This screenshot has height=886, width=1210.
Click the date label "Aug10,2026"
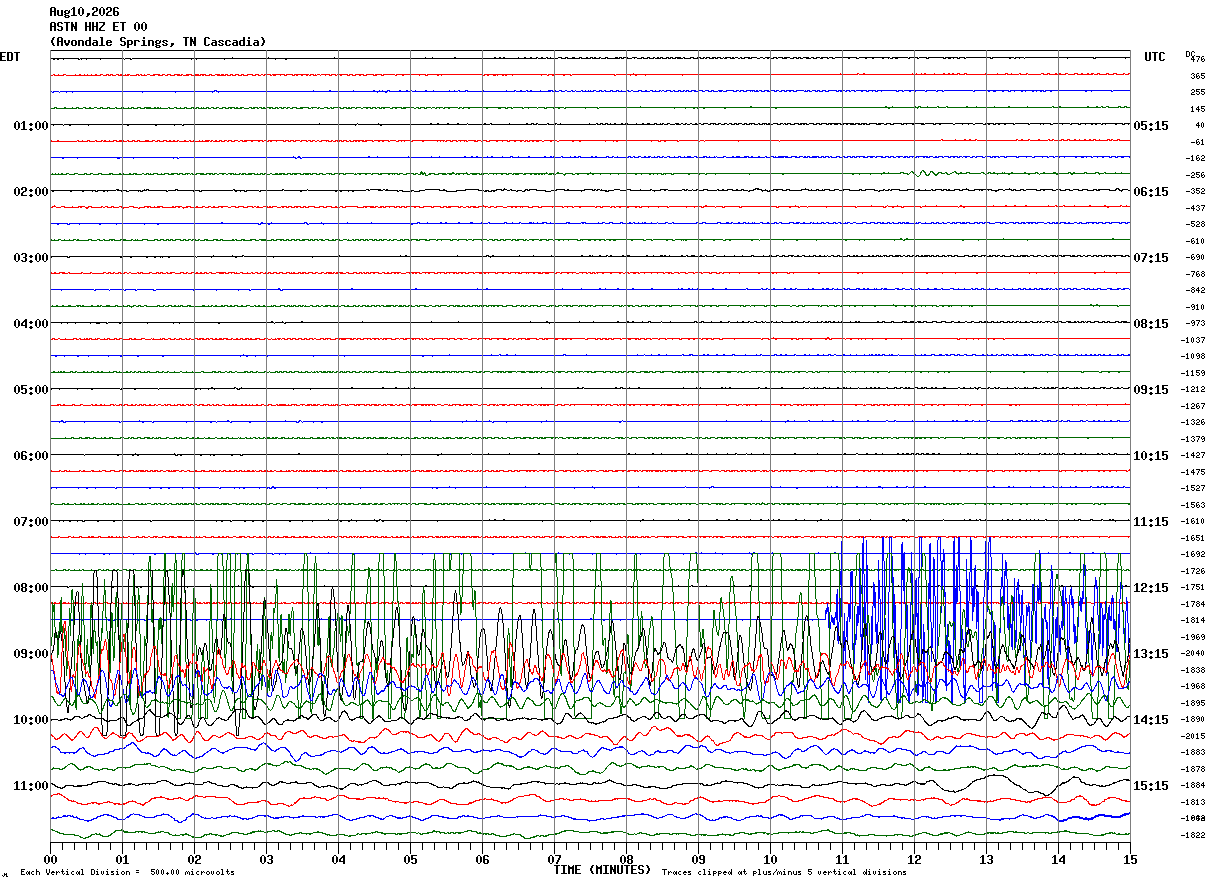[84, 12]
